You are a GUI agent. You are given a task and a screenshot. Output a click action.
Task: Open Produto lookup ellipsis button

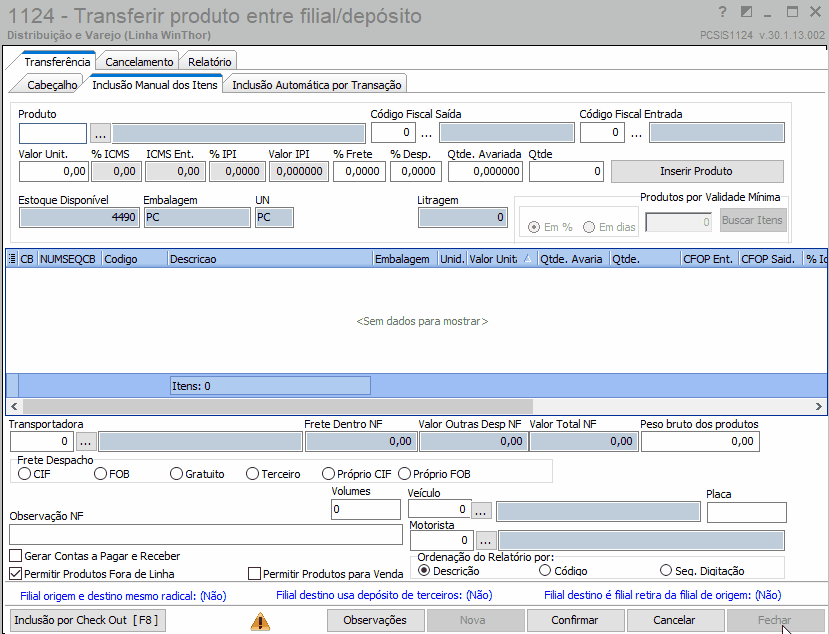(100, 133)
